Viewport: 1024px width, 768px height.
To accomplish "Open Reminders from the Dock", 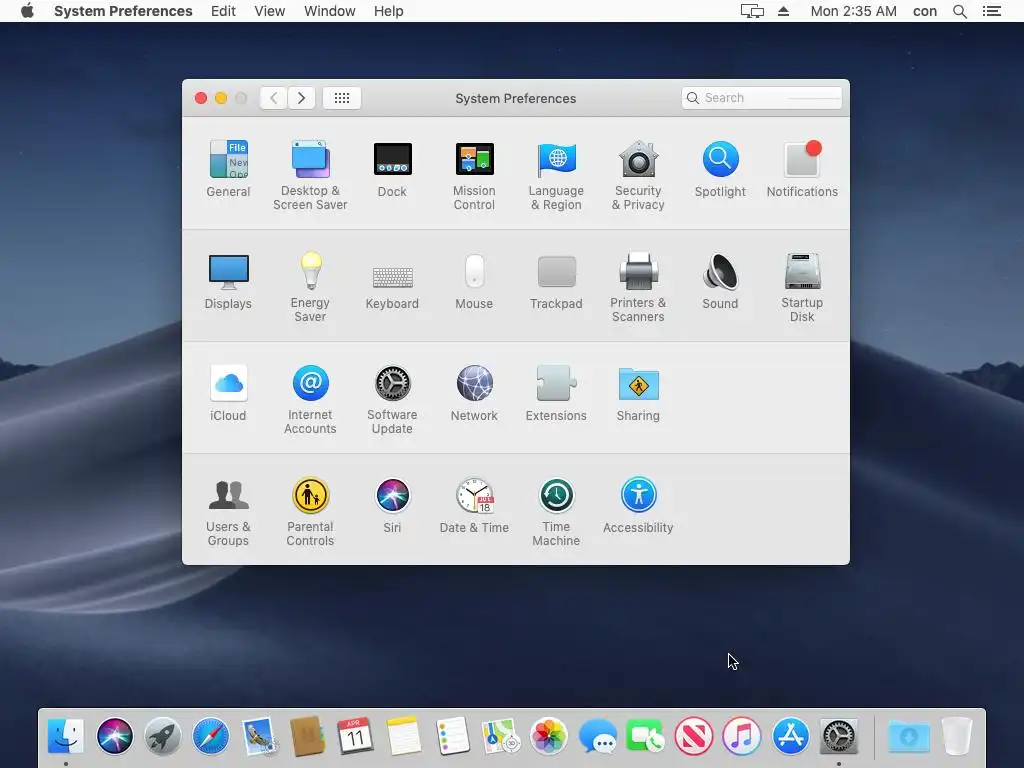I will [x=452, y=736].
